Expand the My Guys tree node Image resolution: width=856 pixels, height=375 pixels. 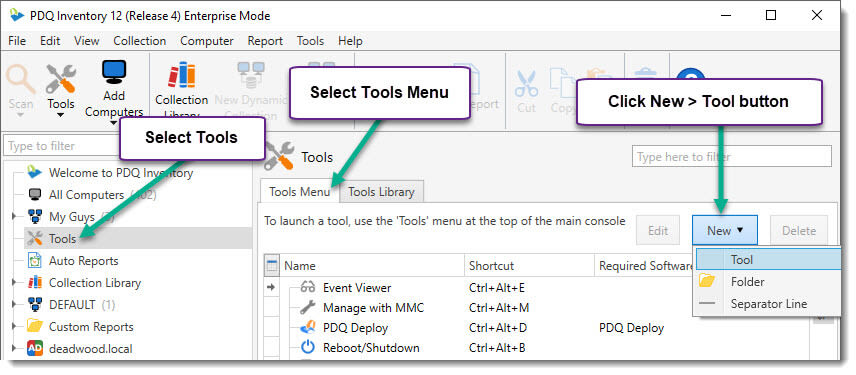click(14, 217)
